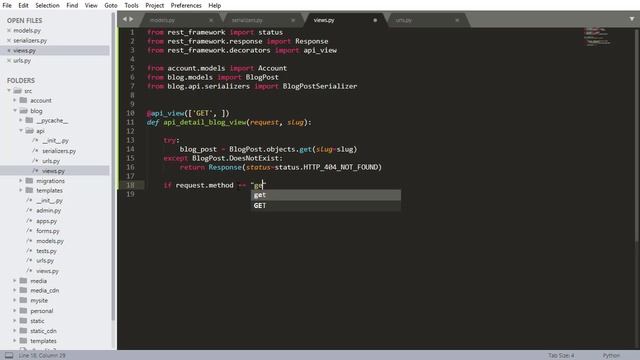Open apps.py in blog folder
The height and width of the screenshot is (360, 640).
click(47, 221)
